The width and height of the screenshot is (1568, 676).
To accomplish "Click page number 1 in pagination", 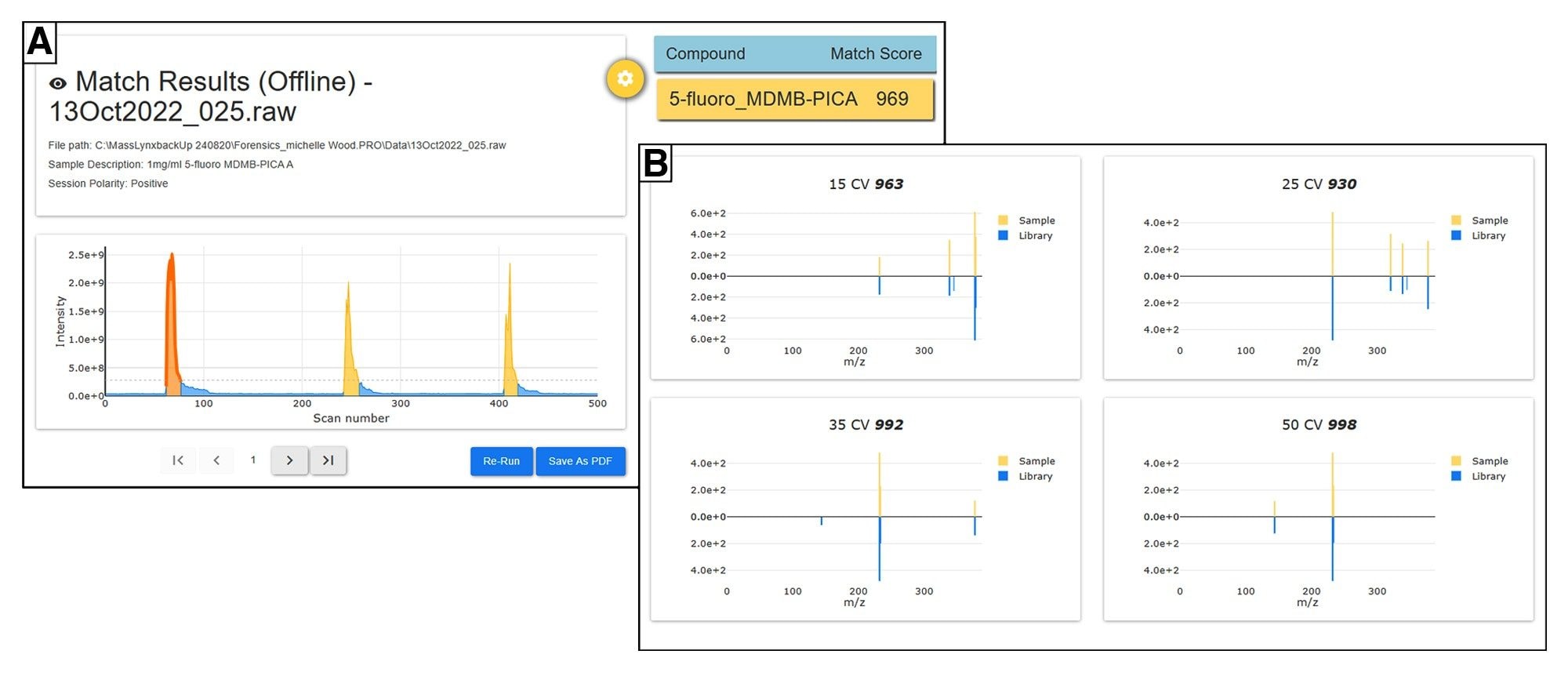I will (x=253, y=460).
